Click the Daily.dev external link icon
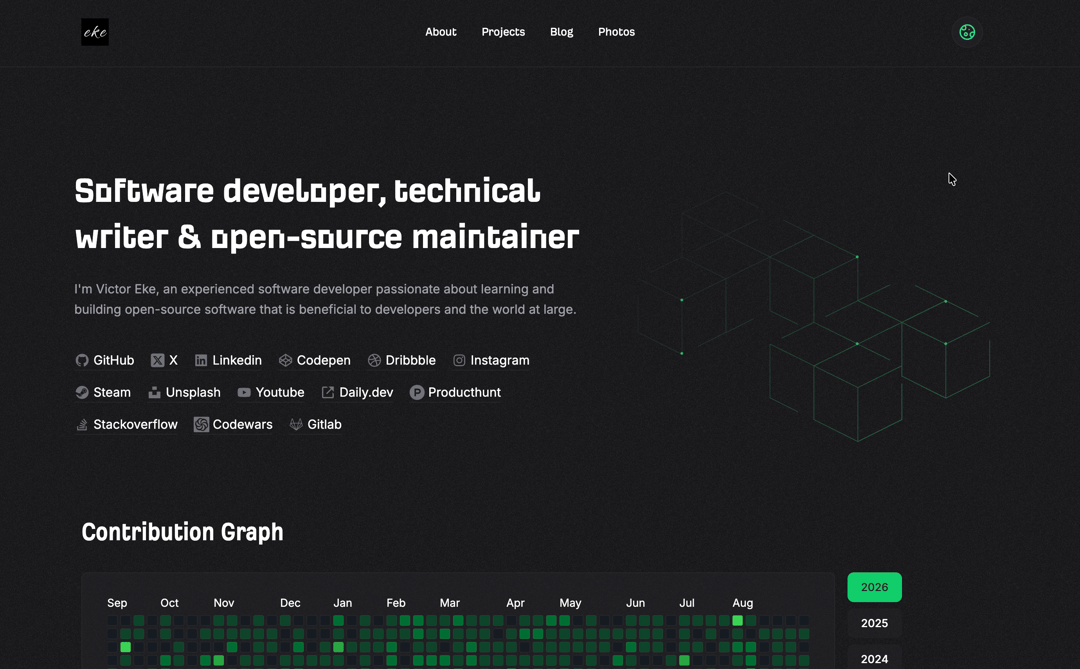Image resolution: width=1080 pixels, height=669 pixels. 328,392
